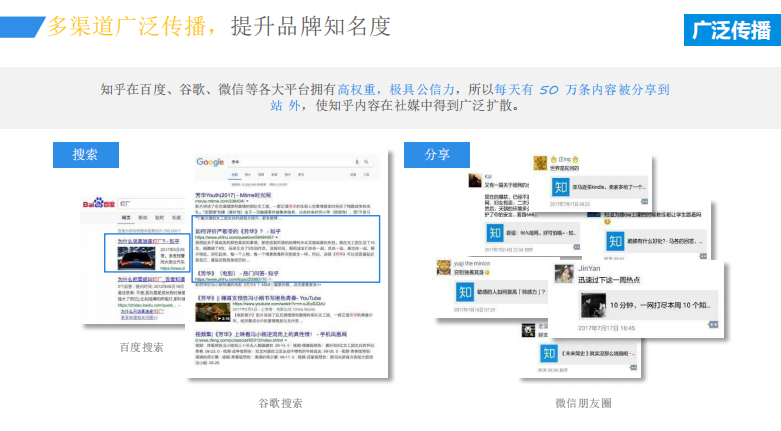Click the Google search magnifier icon
The width and height of the screenshot is (781, 431).
(x=367, y=162)
